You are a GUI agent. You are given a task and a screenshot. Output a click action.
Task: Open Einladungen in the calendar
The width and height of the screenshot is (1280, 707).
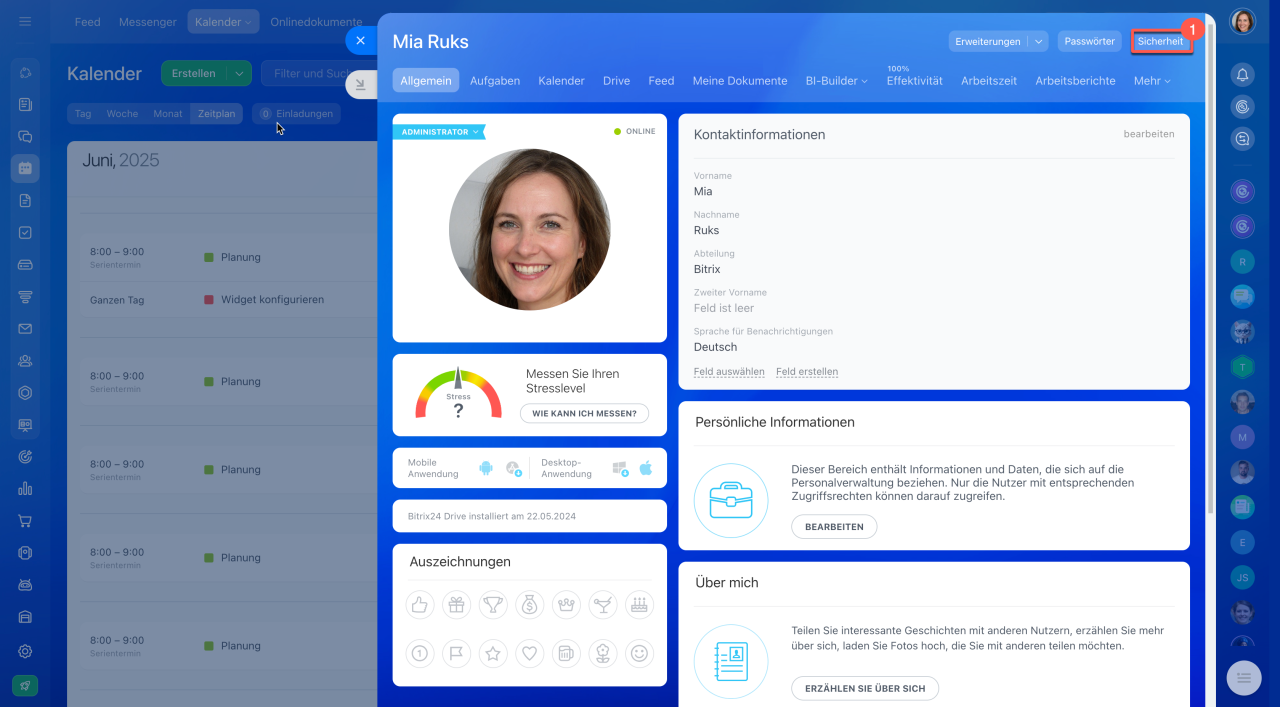(296, 114)
